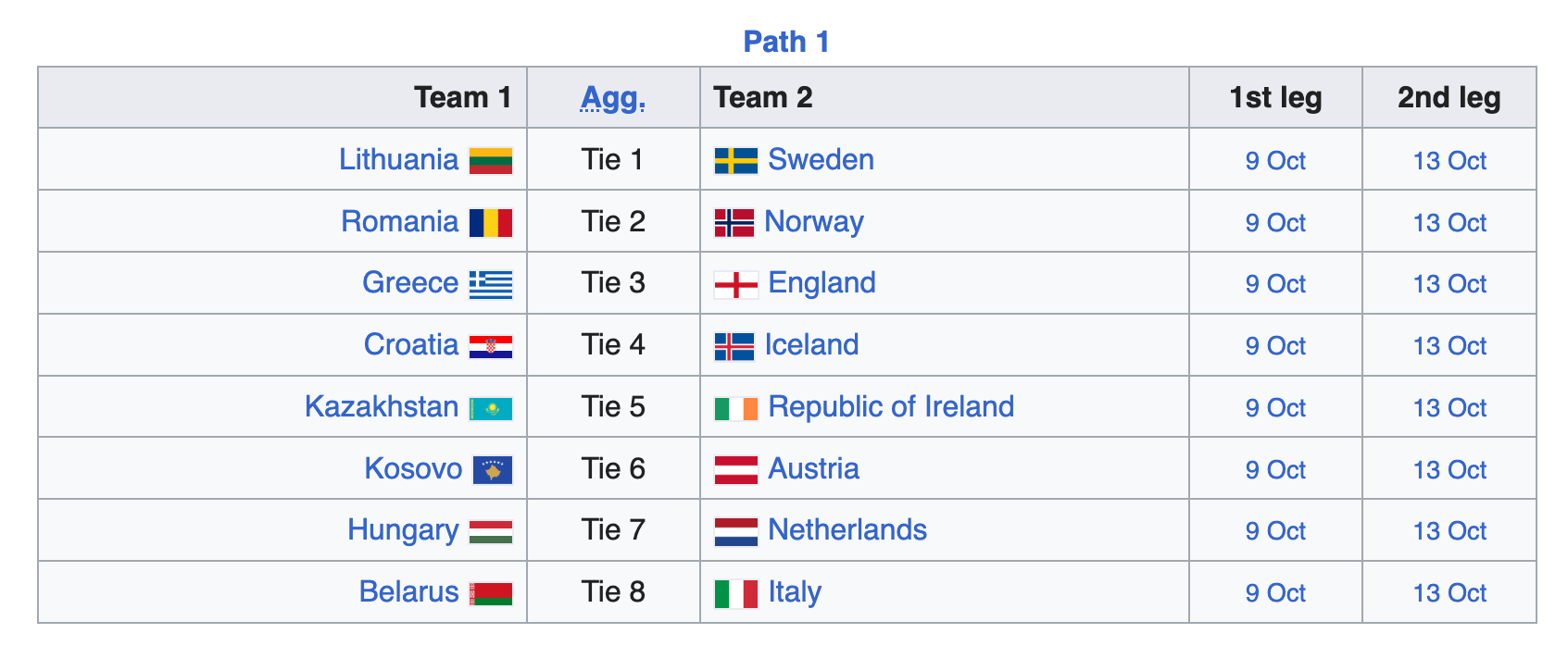
Task: Click Italy's 9 Oct first leg link
Action: click(x=1275, y=593)
